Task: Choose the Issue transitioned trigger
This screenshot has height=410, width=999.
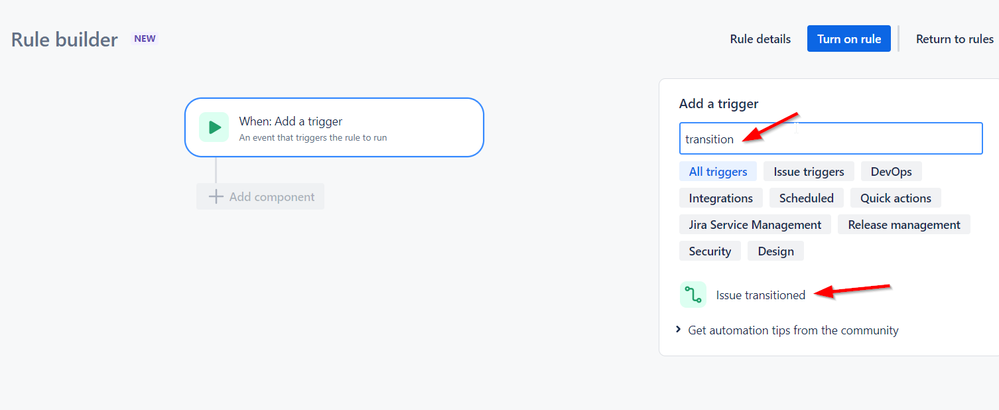Action: [760, 294]
